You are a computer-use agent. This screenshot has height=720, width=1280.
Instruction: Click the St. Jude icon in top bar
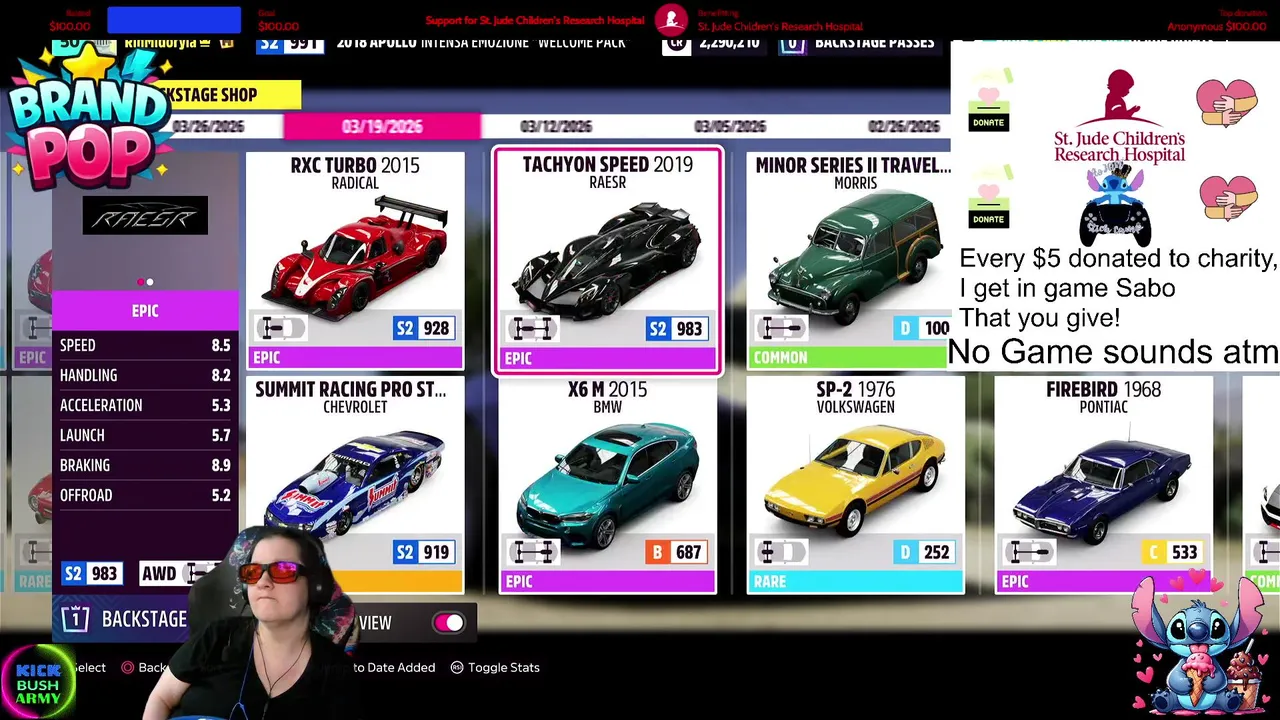point(672,19)
